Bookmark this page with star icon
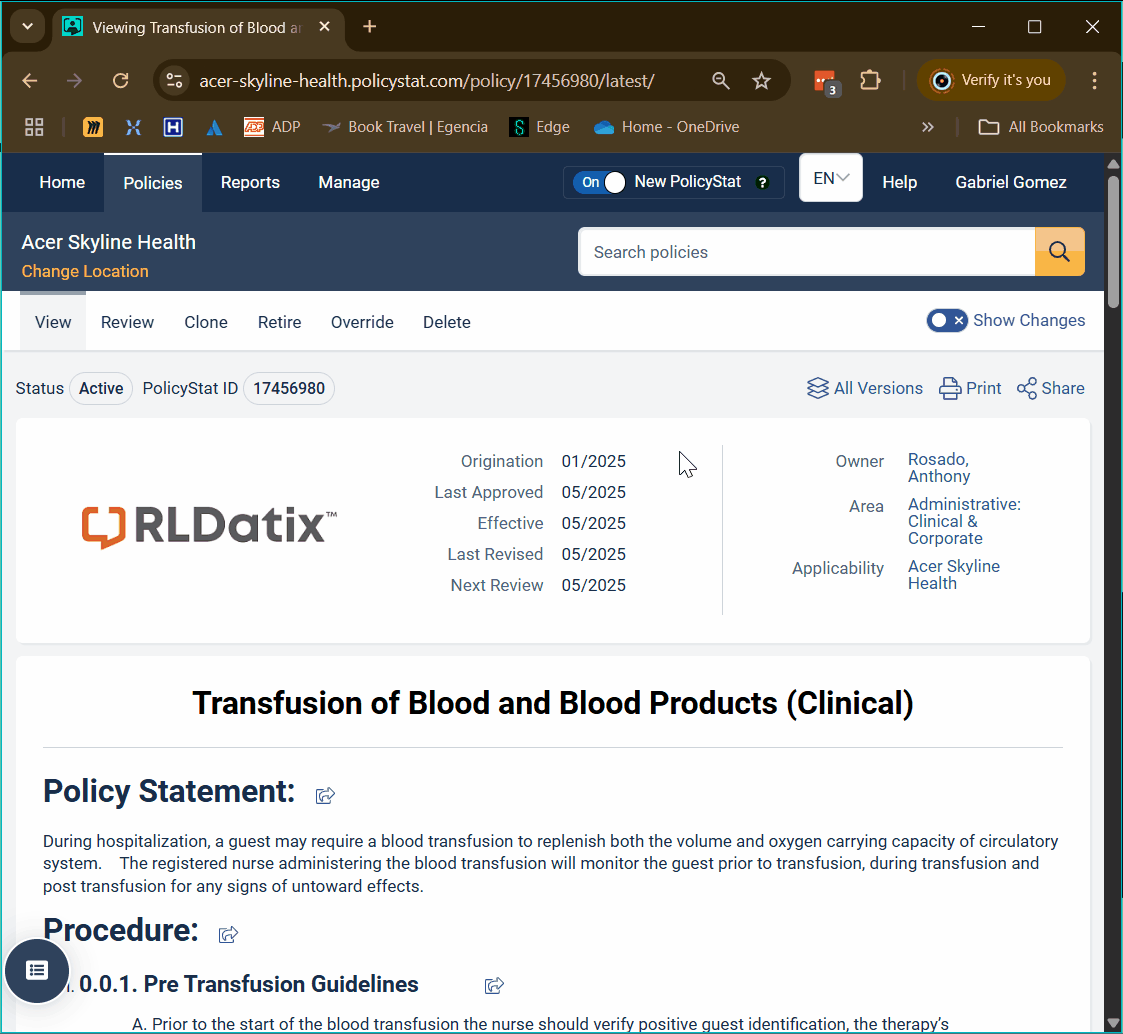This screenshot has height=1034, width=1123. [761, 81]
